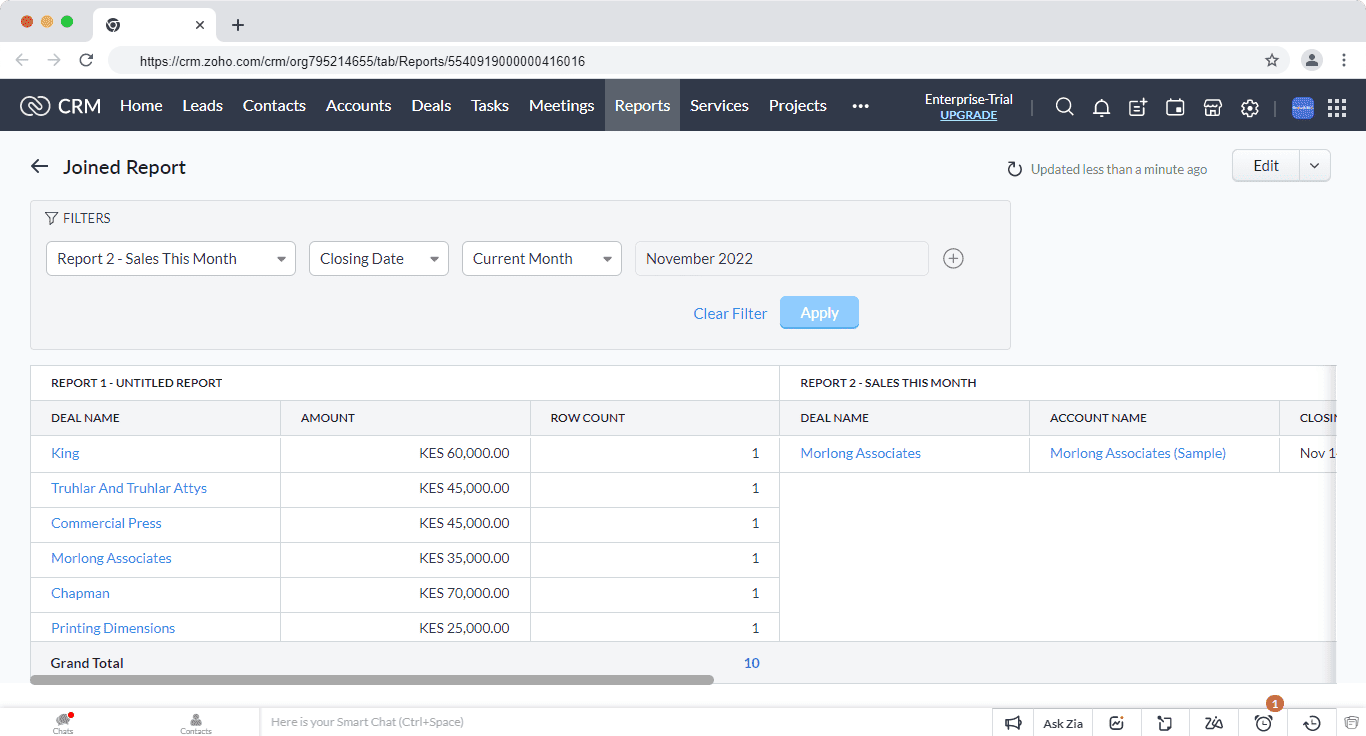Reload the browser page
This screenshot has height=736, width=1366.
(x=86, y=60)
